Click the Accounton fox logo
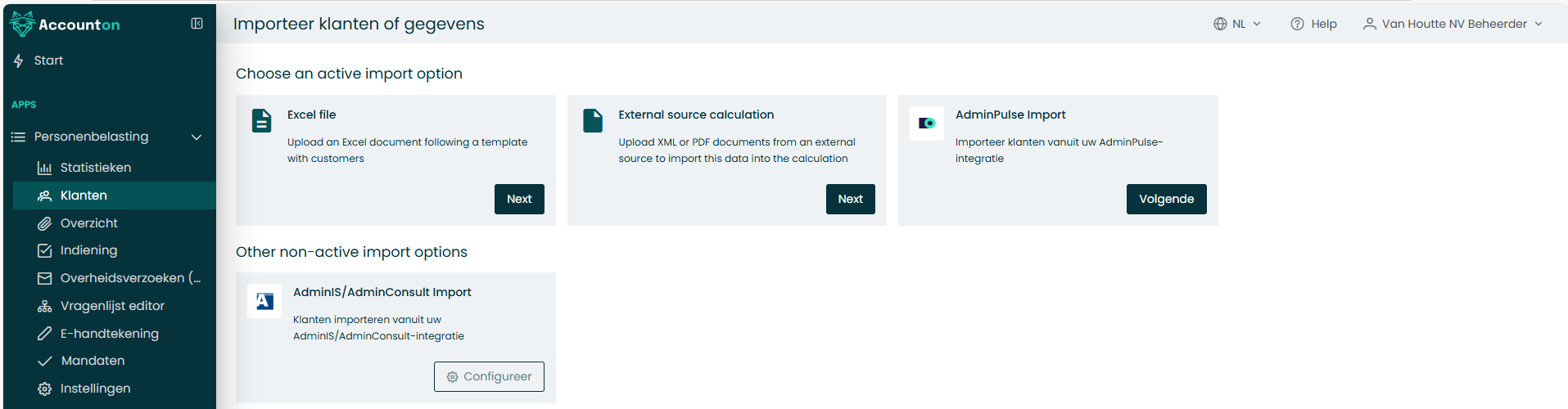The height and width of the screenshot is (409, 1568). point(22,24)
